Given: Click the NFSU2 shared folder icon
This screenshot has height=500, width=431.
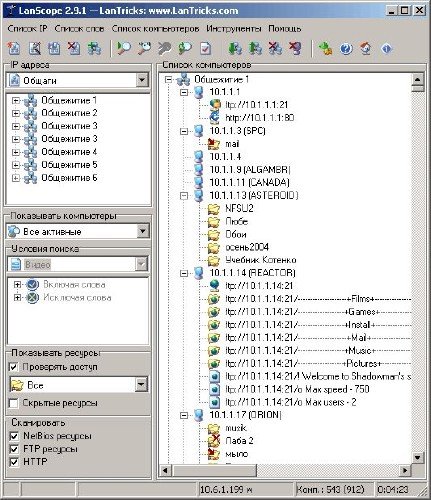Looking at the screenshot, I should [214, 209].
